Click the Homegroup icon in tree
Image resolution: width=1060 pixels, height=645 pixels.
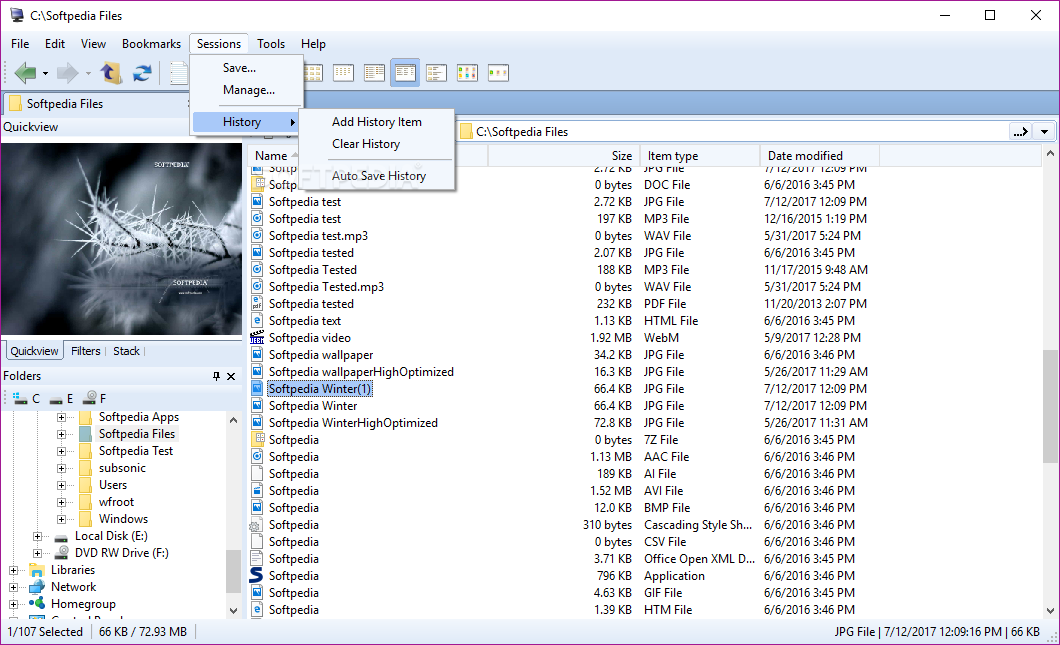(37, 604)
